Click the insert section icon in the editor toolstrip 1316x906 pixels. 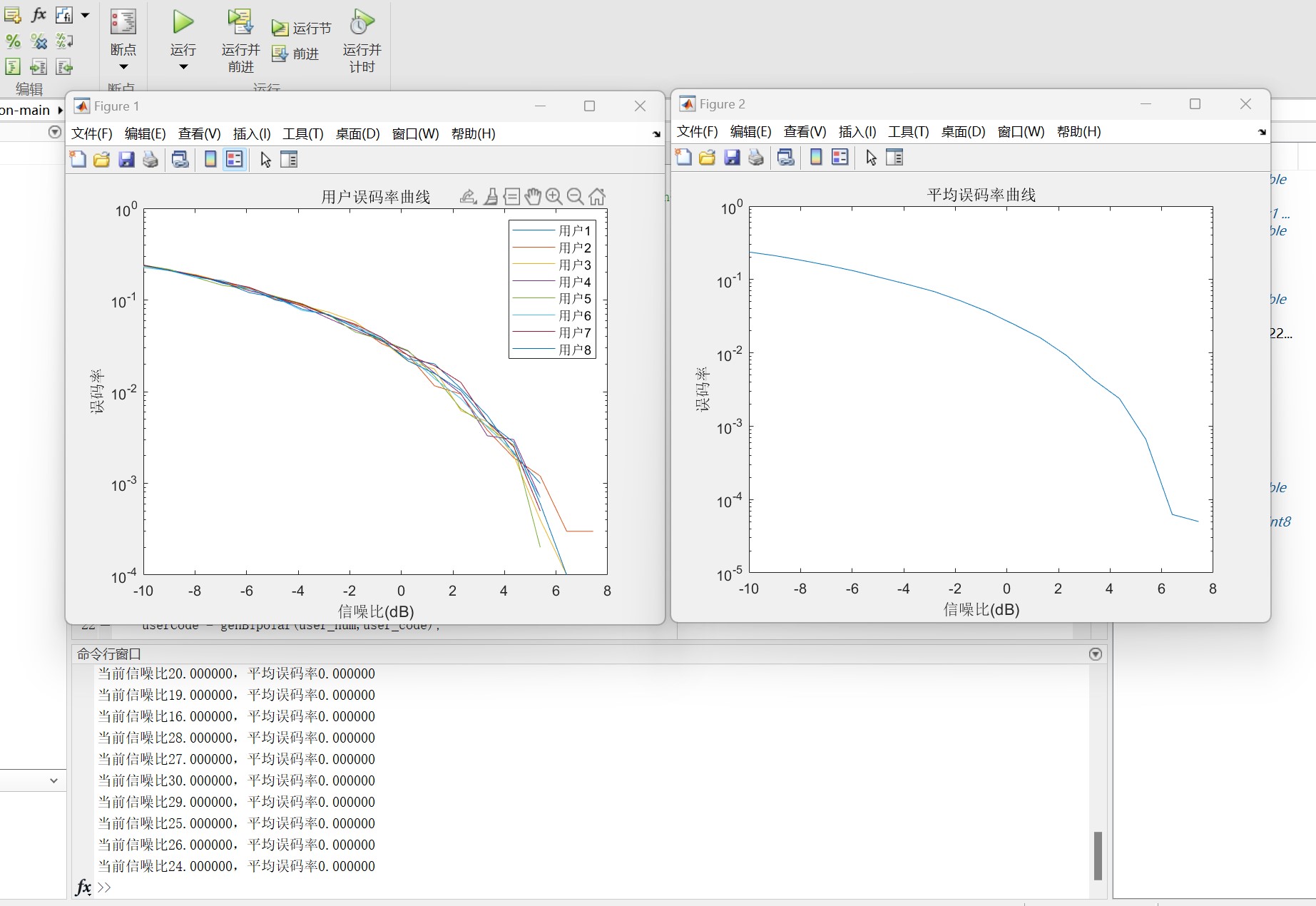(13, 15)
